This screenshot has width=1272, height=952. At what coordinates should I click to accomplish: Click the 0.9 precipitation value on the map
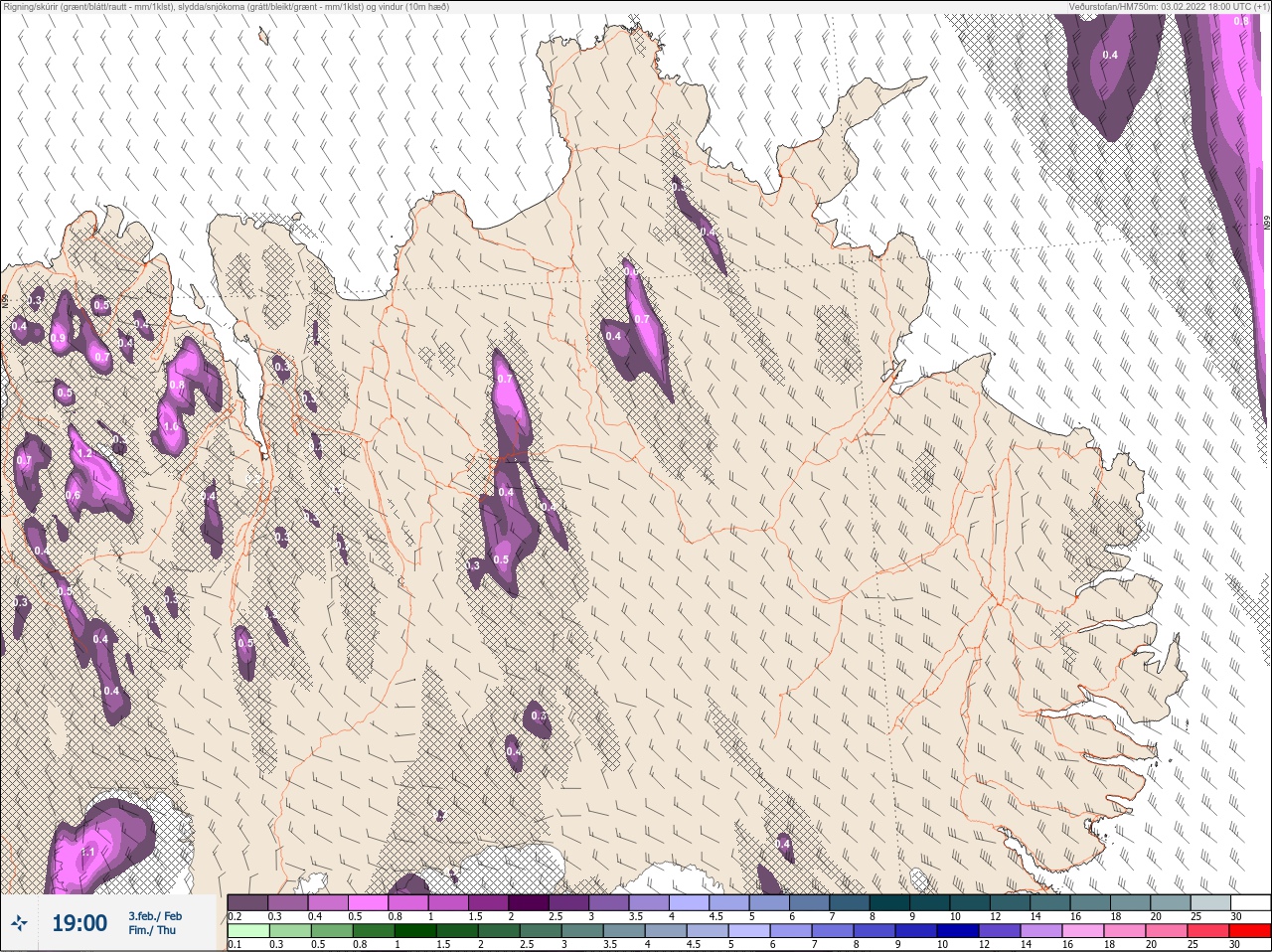click(x=59, y=339)
